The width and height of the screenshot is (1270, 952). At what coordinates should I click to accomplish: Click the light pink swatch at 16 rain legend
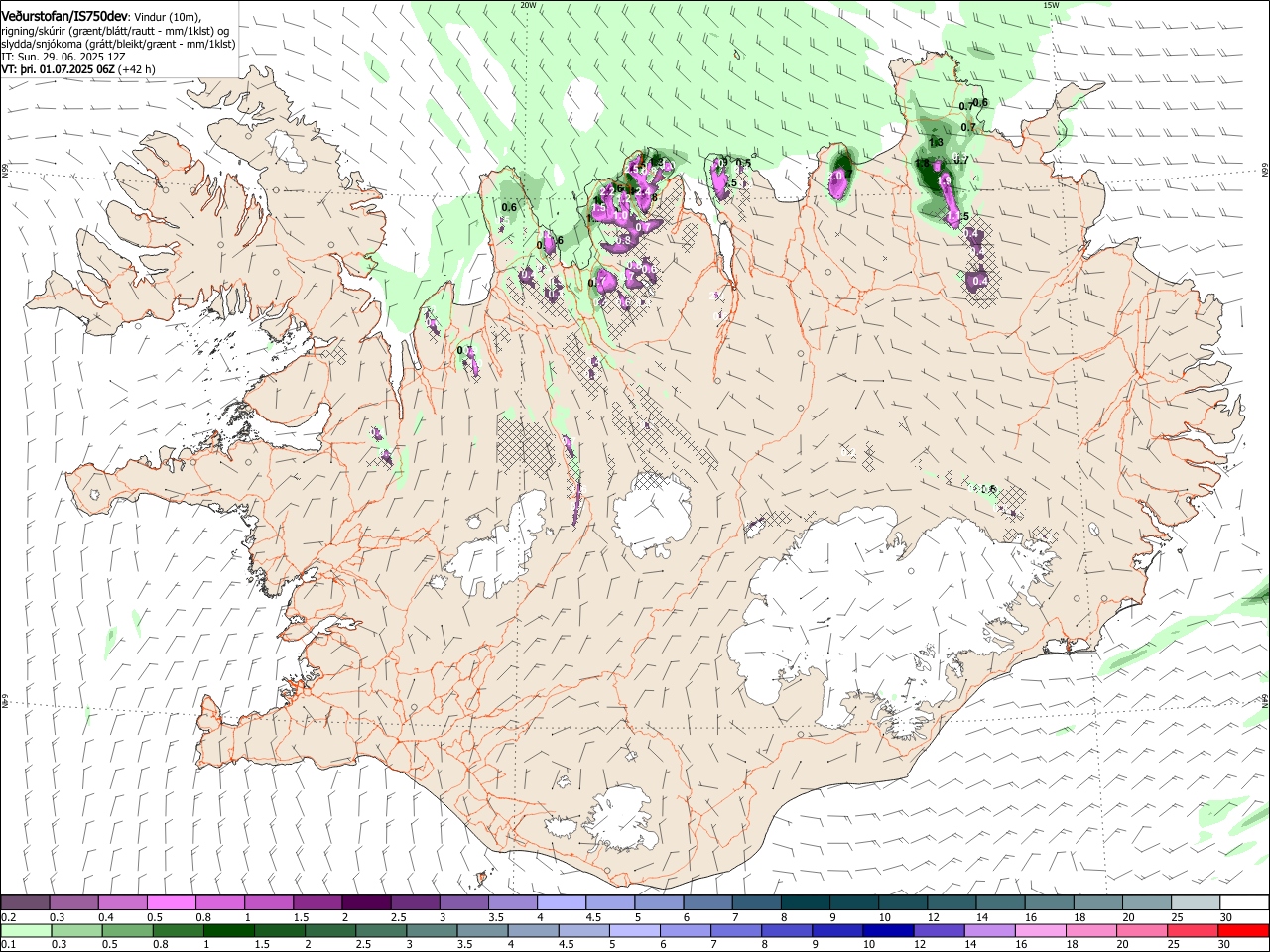1040,930
